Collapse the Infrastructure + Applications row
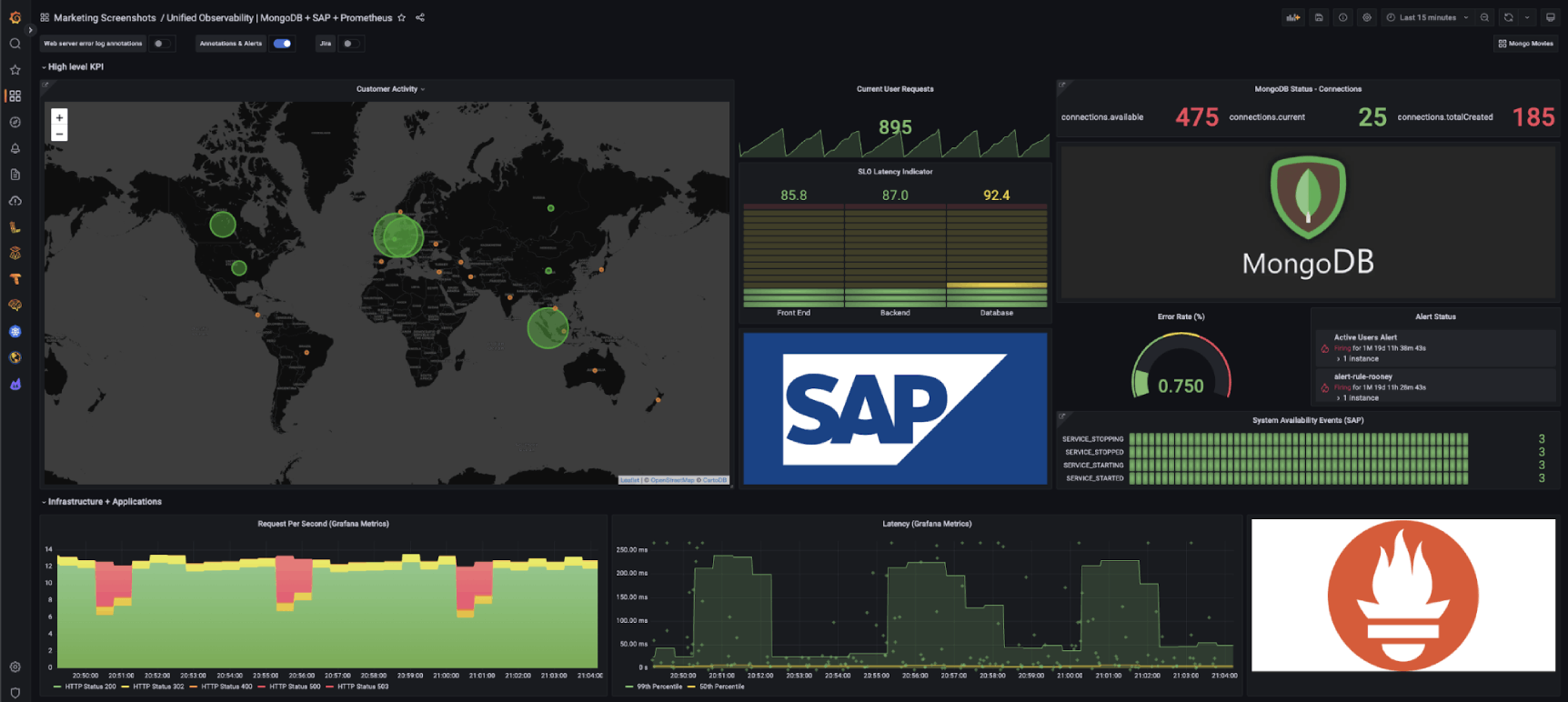1568x702 pixels. [102, 502]
